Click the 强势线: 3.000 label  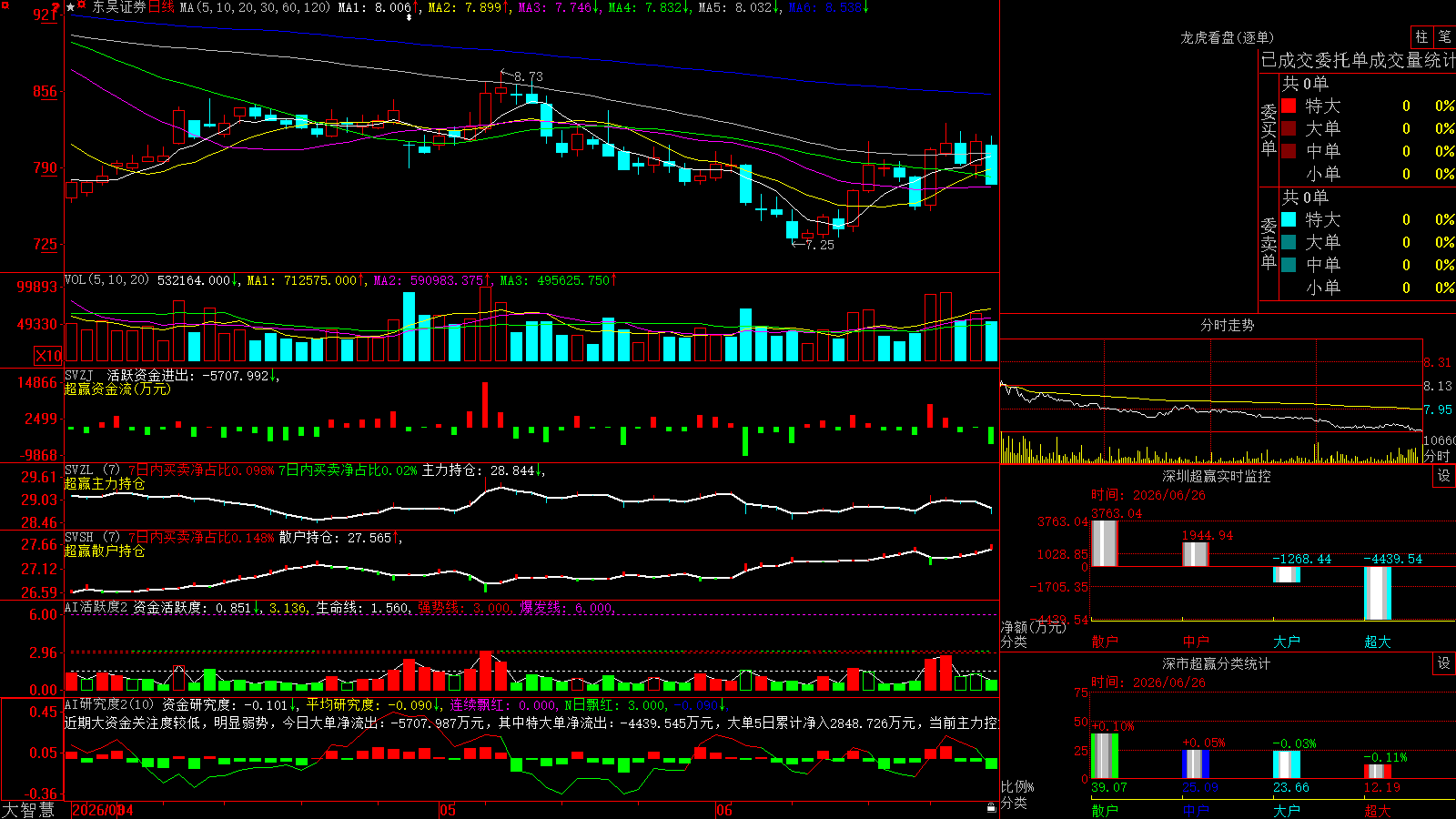464,608
